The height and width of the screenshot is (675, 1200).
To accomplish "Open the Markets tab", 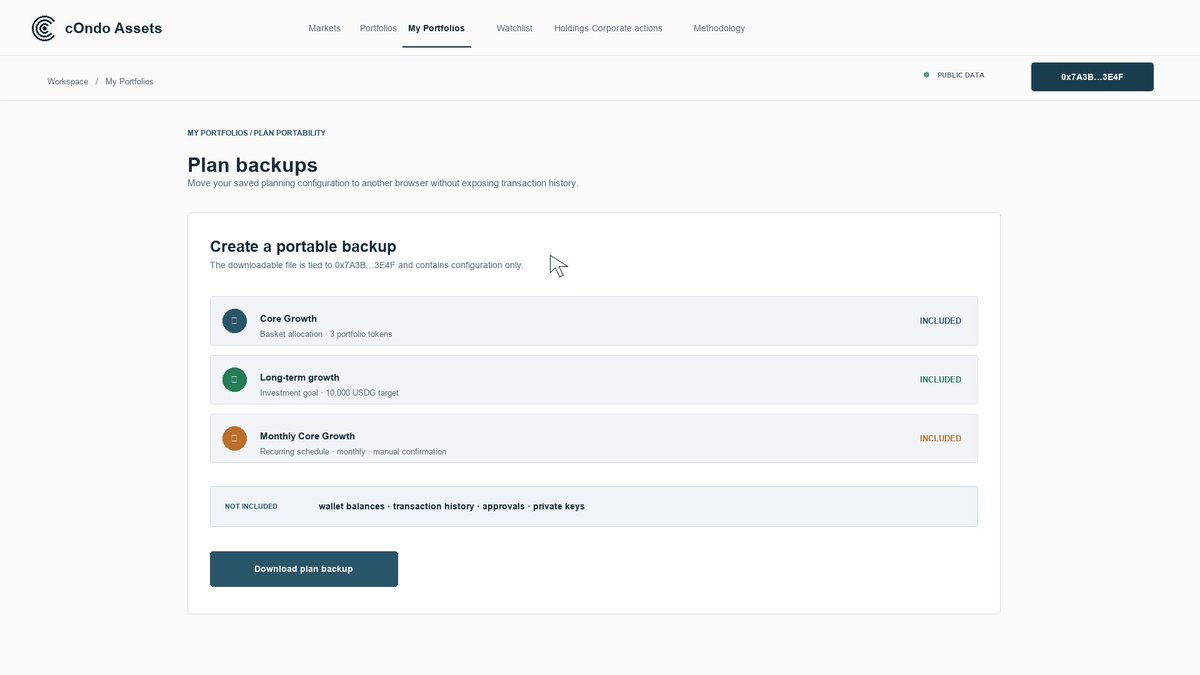I will tap(324, 28).
